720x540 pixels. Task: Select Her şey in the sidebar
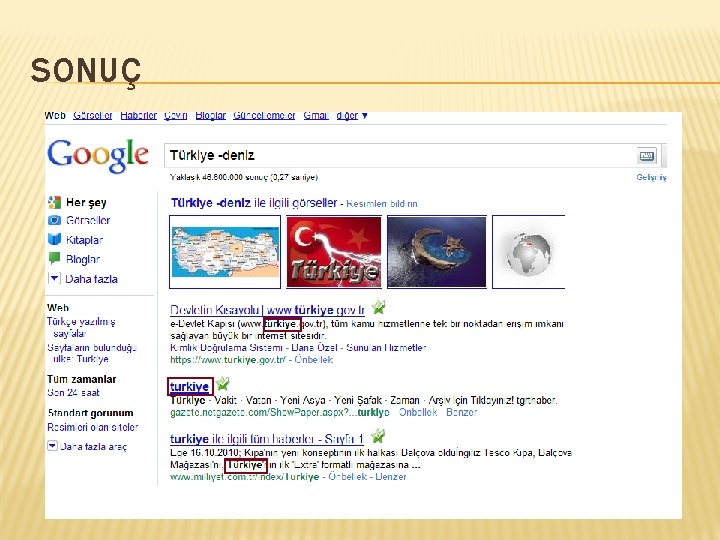click(x=86, y=202)
